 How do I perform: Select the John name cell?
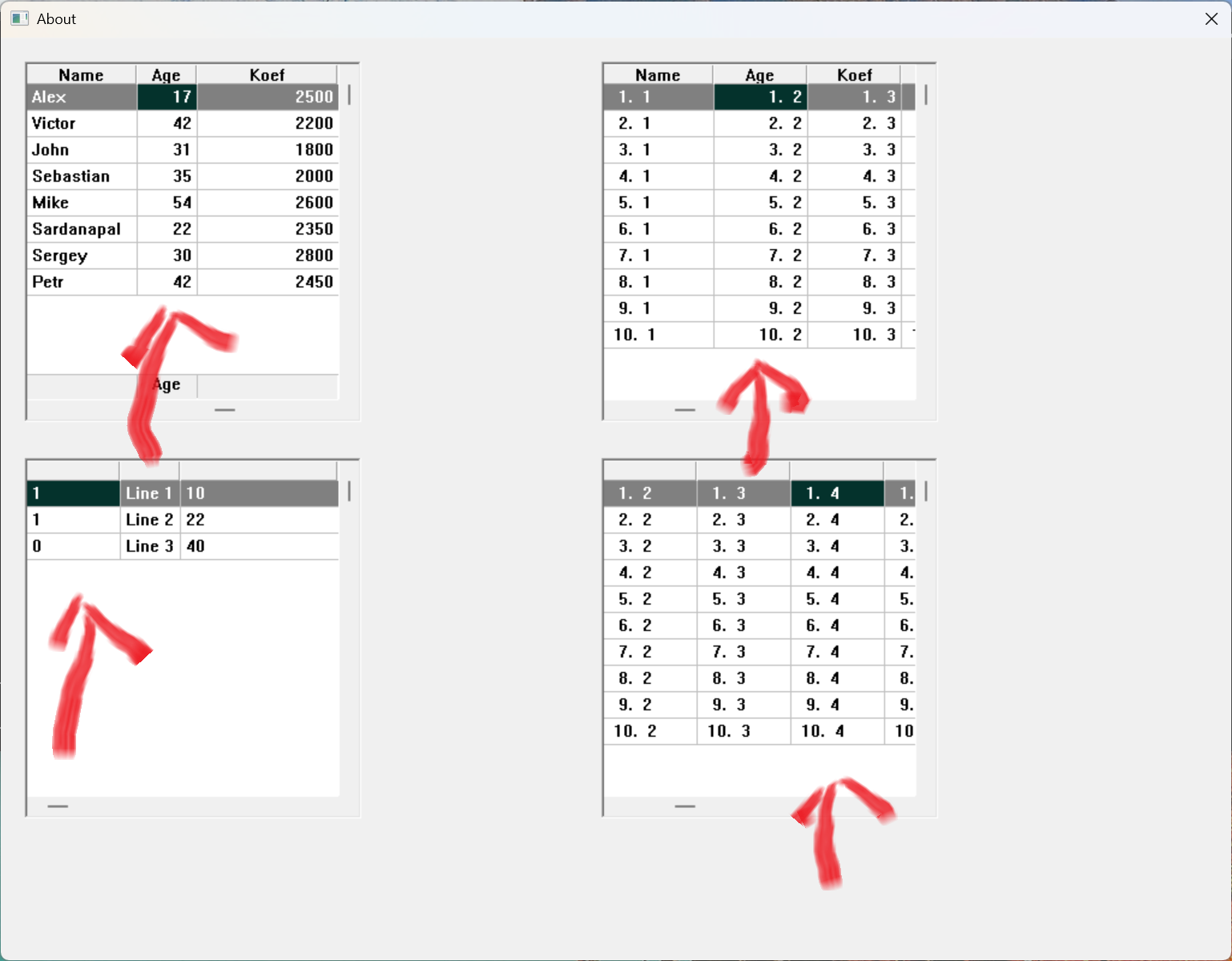pos(82,150)
